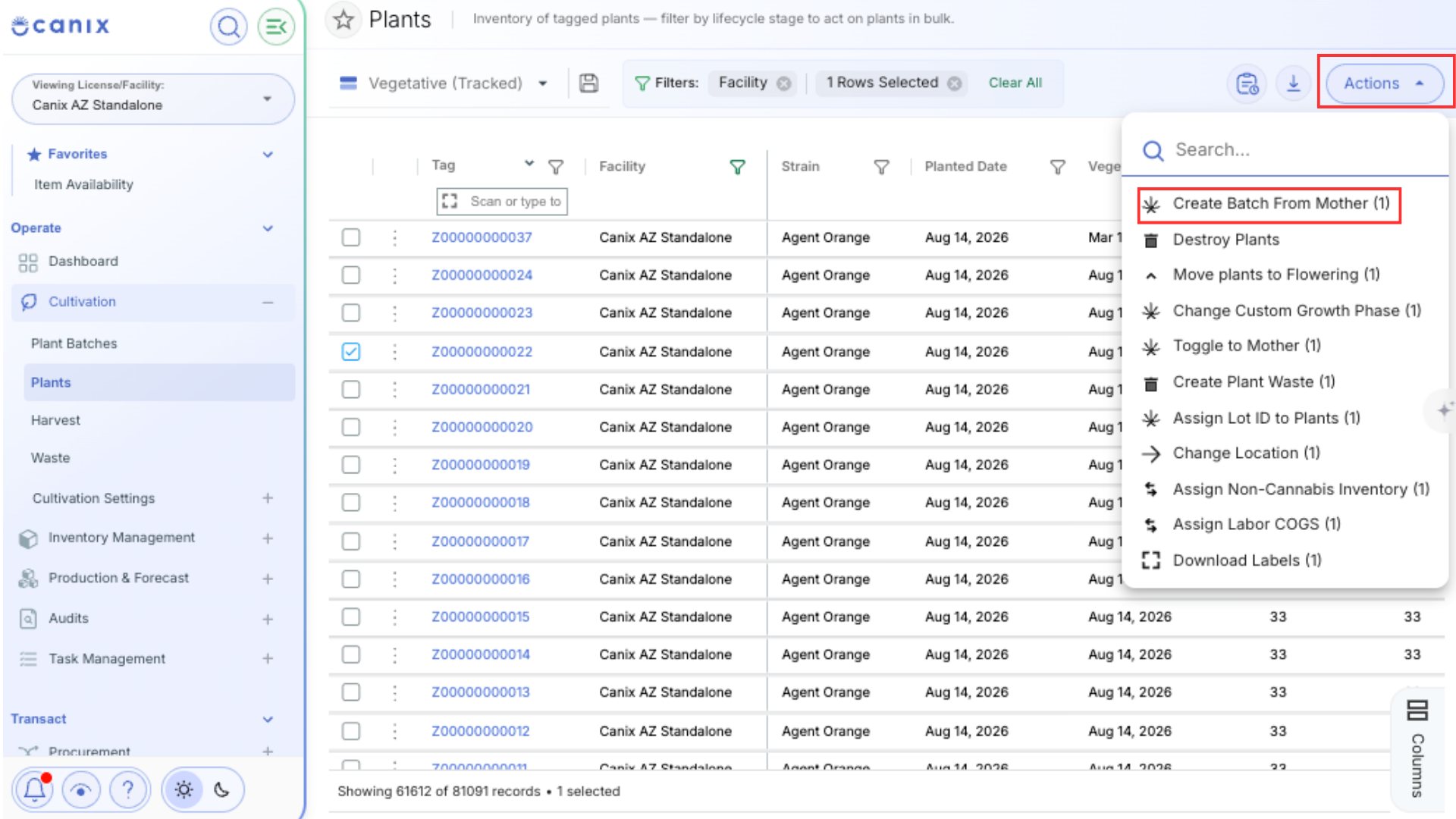1456x819 pixels.
Task: Remove the Facility filter chip
Action: click(x=784, y=83)
